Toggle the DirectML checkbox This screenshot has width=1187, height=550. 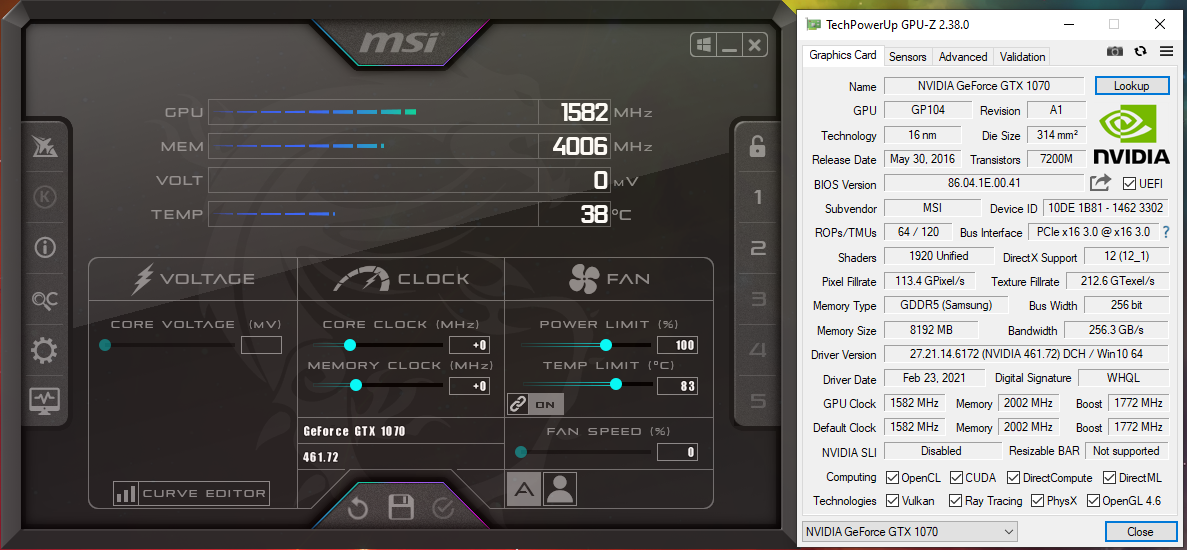[1109, 478]
